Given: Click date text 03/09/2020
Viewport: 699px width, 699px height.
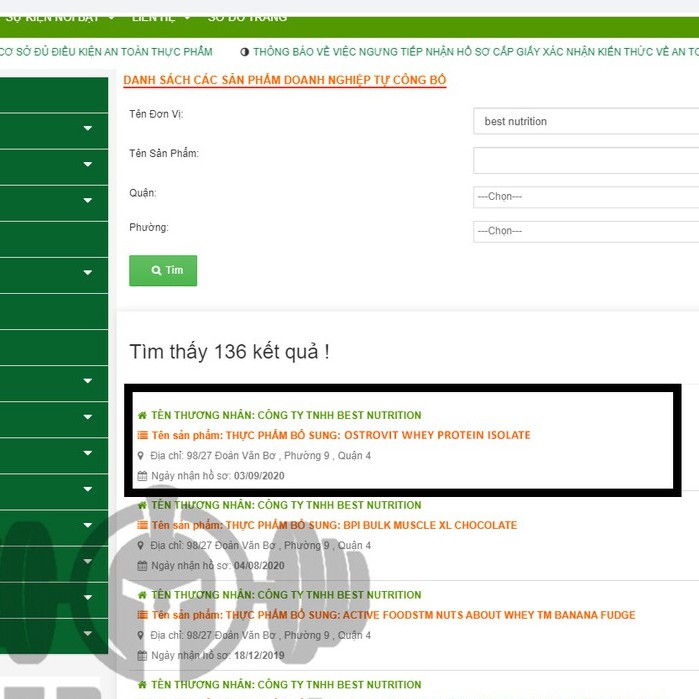Looking at the screenshot, I should coord(259,476).
